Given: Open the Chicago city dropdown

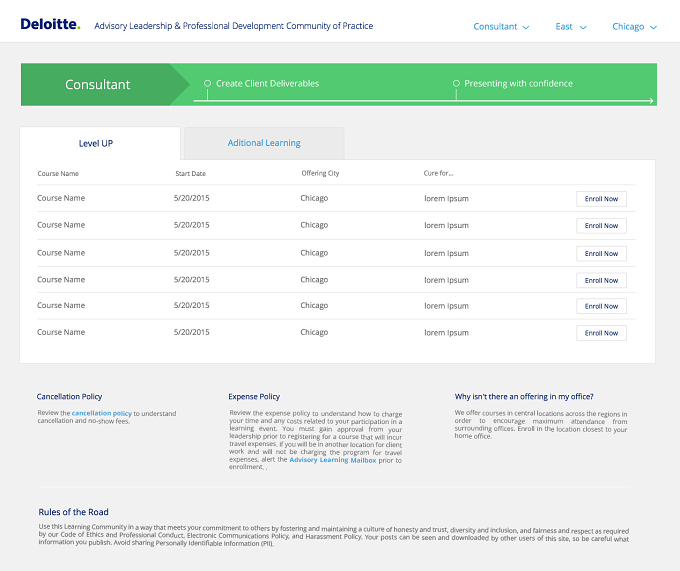Looking at the screenshot, I should 634,26.
